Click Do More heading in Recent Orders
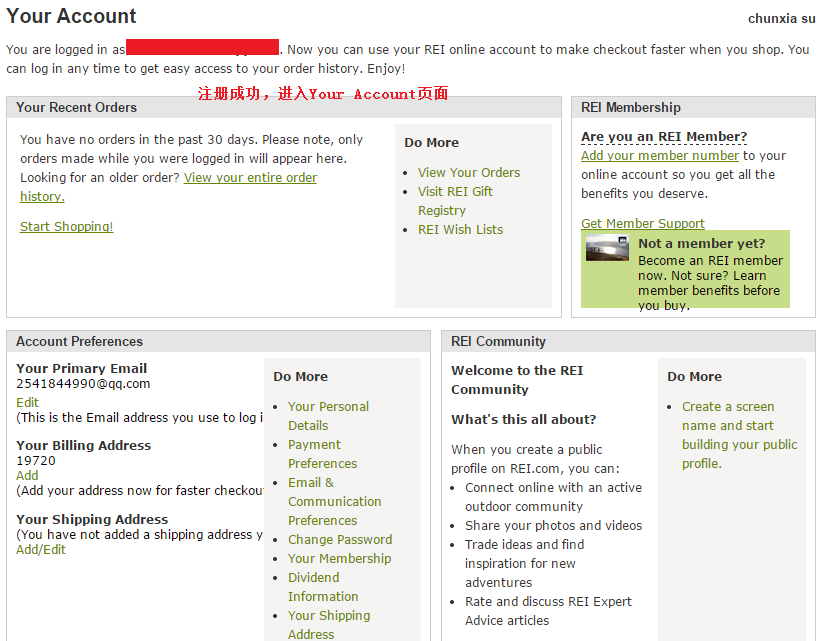Image resolution: width=821 pixels, height=641 pixels. point(431,143)
